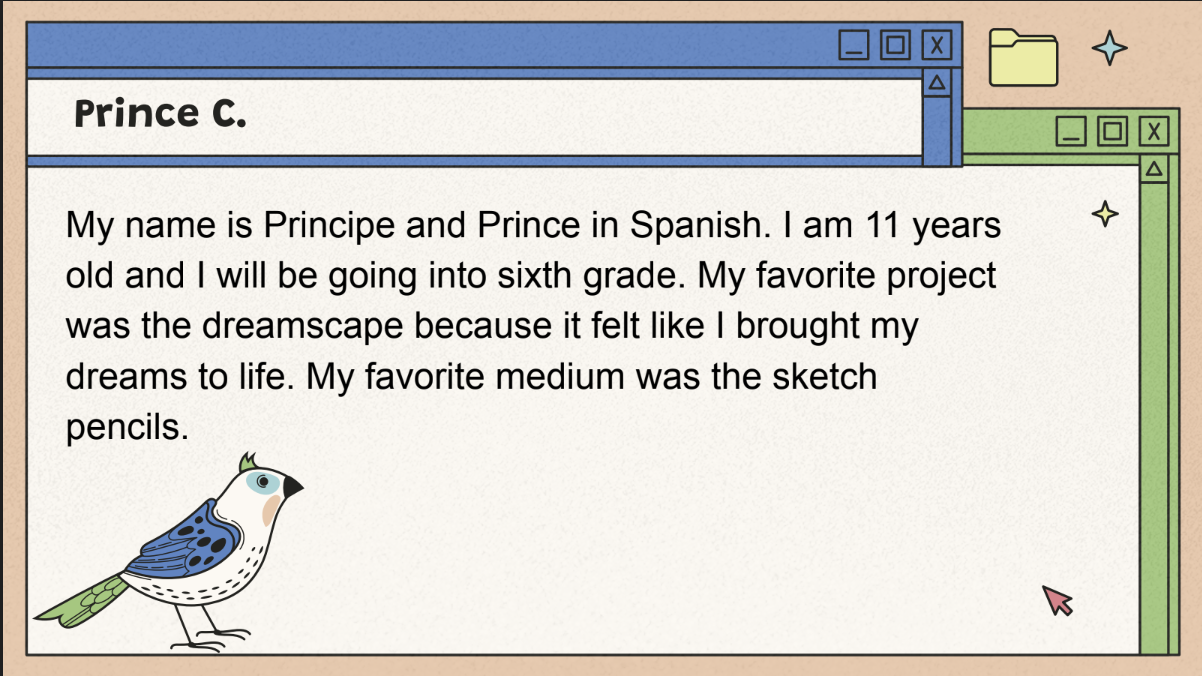
Task: Click the blue window scroll-up arrow
Action: point(937,83)
